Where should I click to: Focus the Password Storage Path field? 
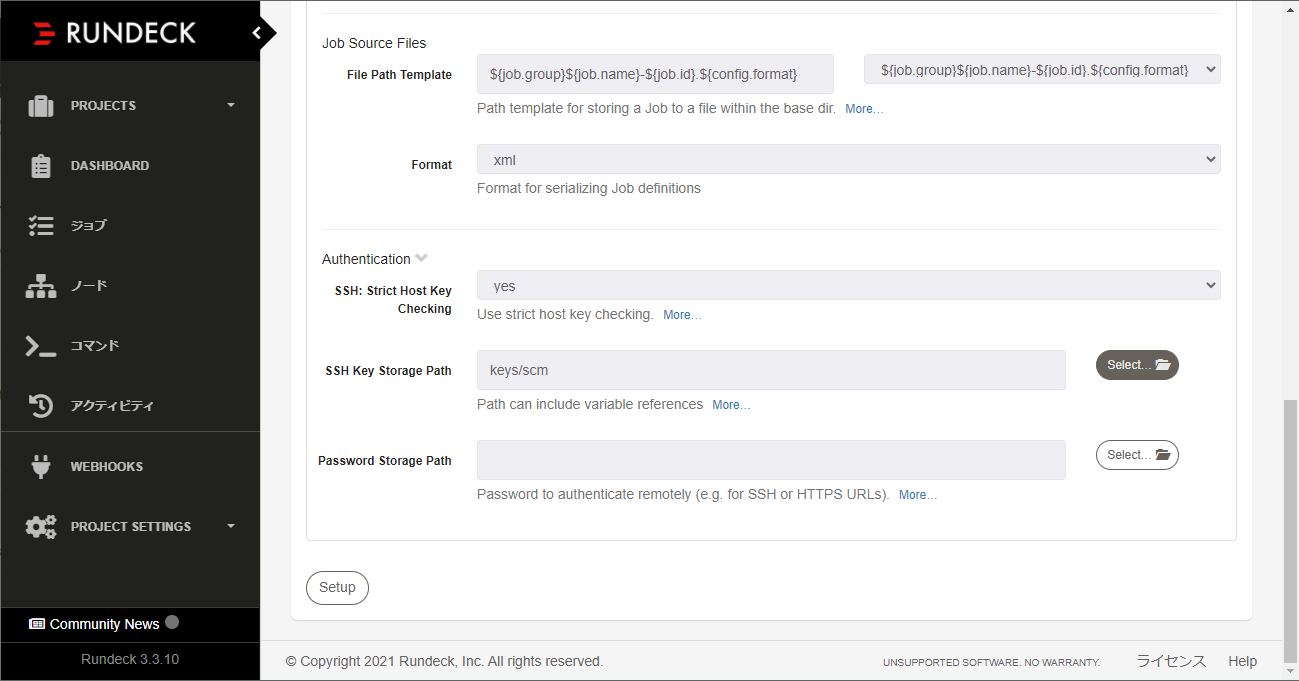coord(771,460)
